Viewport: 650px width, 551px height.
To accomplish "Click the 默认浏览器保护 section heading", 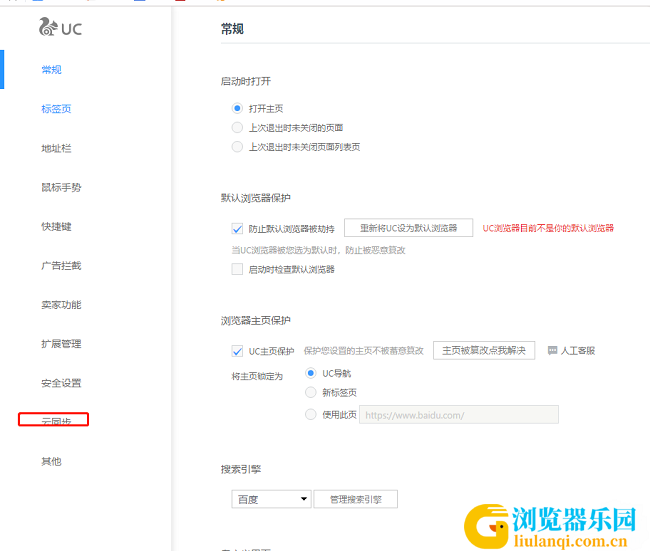I will point(256,198).
